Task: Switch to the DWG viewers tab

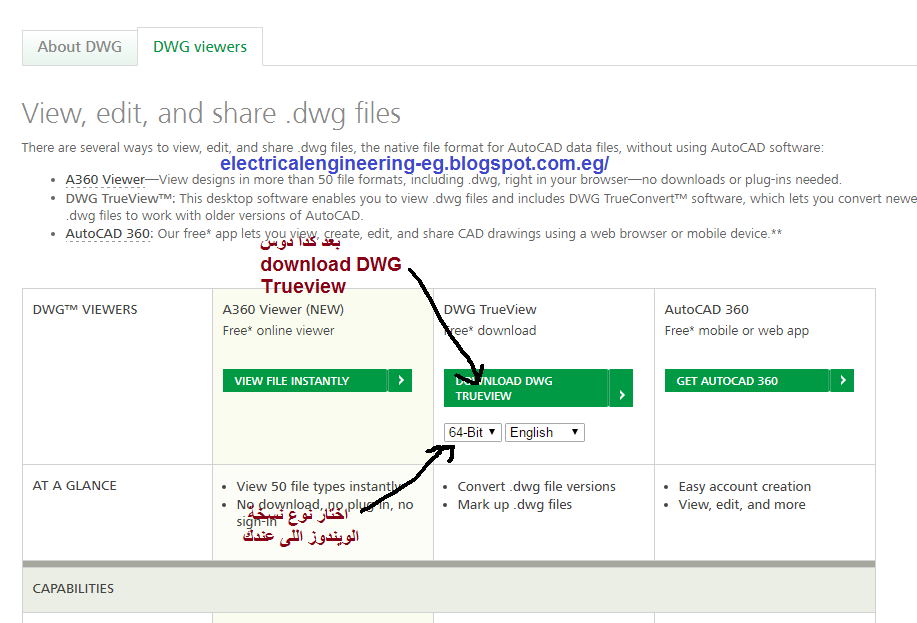Action: point(199,46)
